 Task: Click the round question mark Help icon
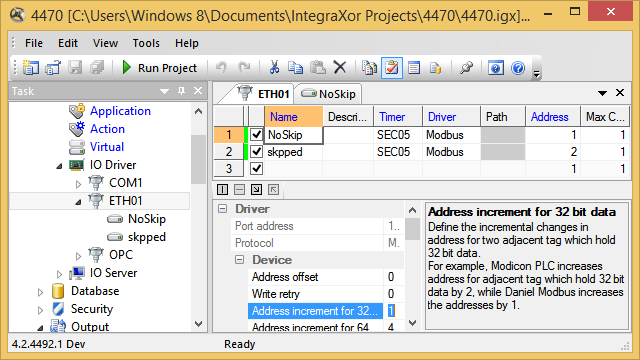[518, 67]
